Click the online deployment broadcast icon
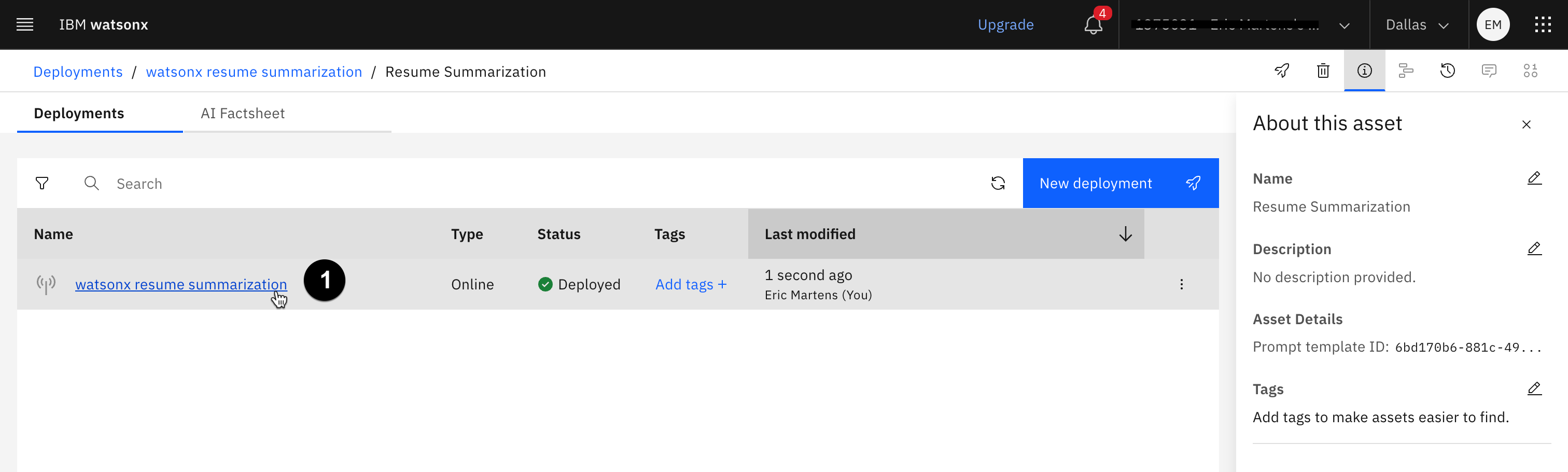The height and width of the screenshot is (472, 1568). [x=46, y=284]
